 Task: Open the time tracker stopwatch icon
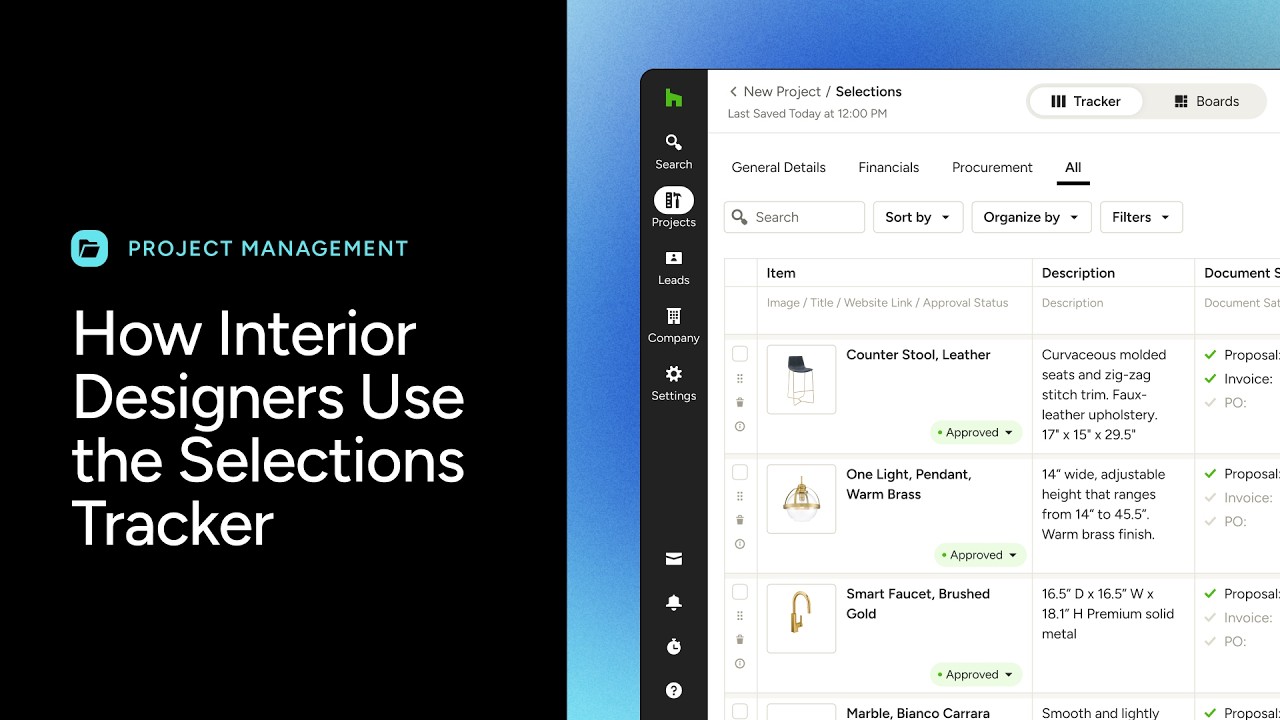(x=674, y=647)
